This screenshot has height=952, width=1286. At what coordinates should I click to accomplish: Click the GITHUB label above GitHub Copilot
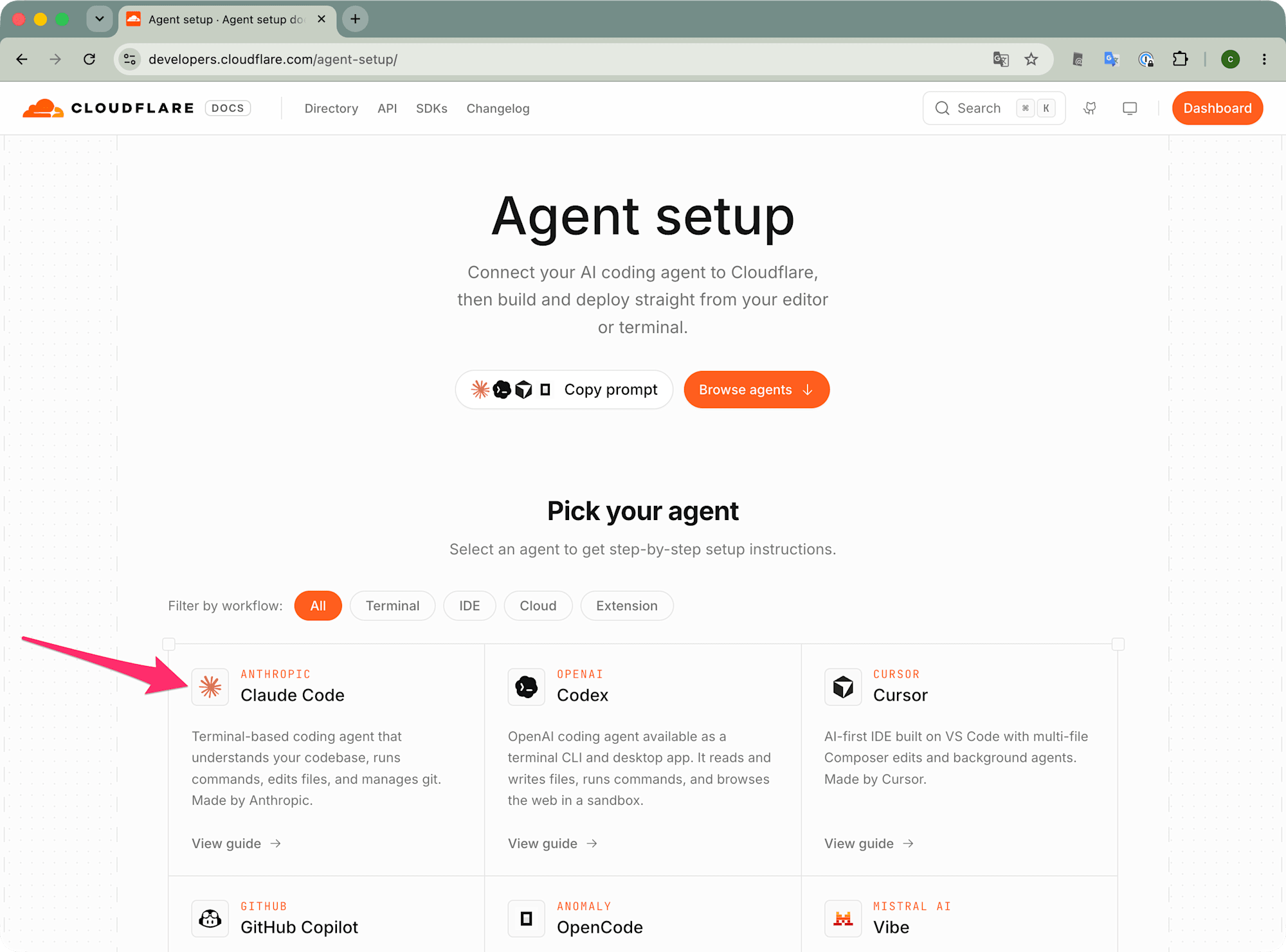click(264, 906)
